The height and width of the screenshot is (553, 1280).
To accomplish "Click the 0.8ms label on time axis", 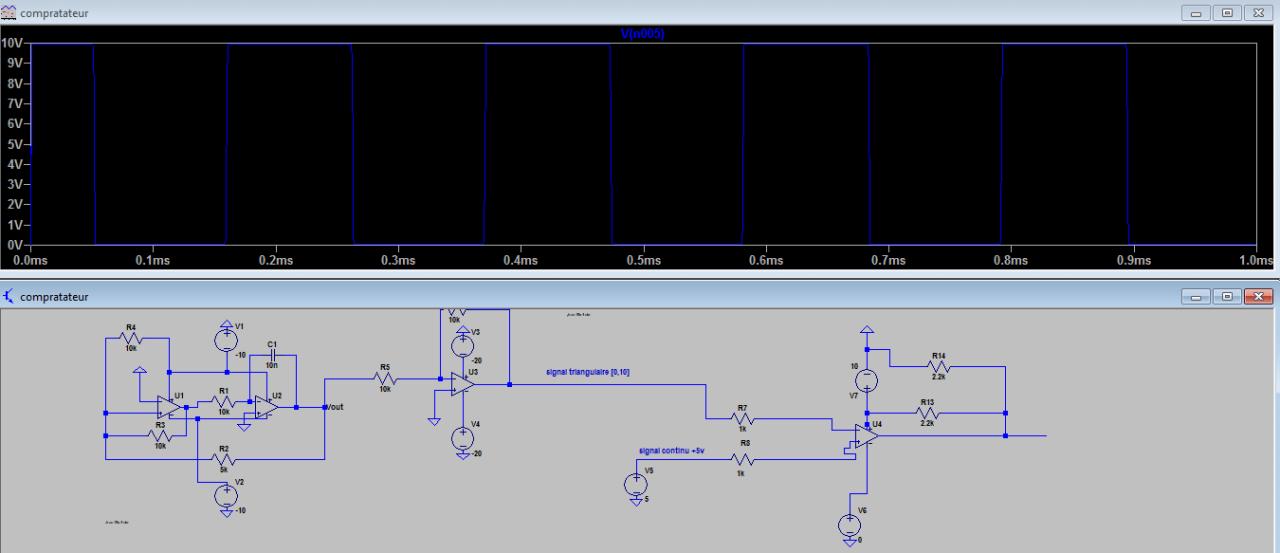I will point(1010,260).
